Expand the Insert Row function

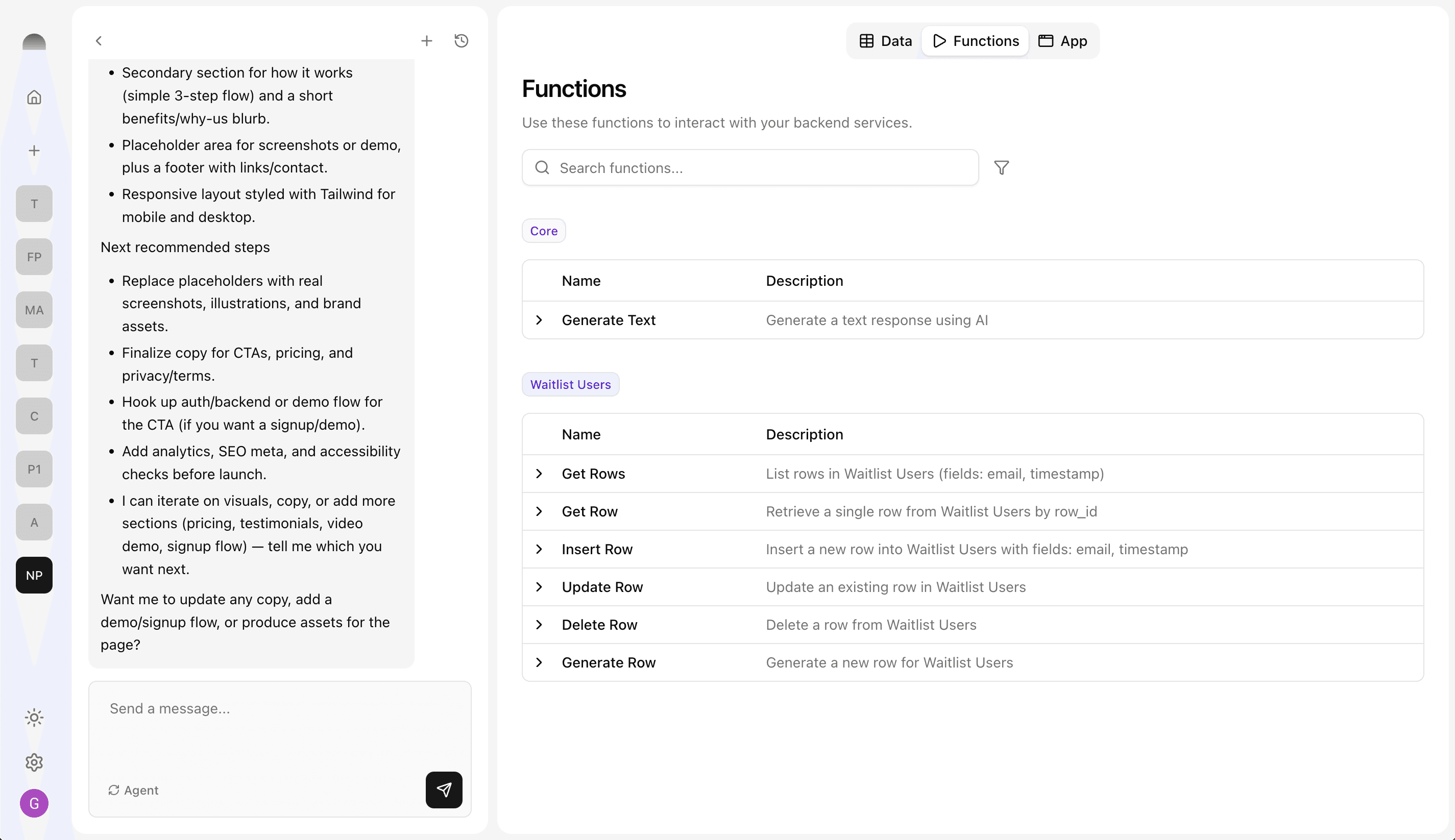coord(539,549)
